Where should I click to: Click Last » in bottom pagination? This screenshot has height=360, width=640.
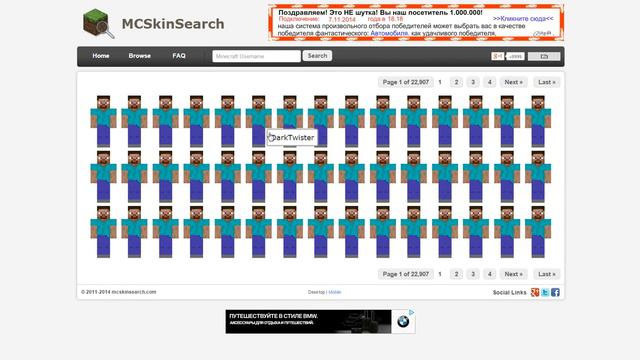pyautogui.click(x=547, y=274)
